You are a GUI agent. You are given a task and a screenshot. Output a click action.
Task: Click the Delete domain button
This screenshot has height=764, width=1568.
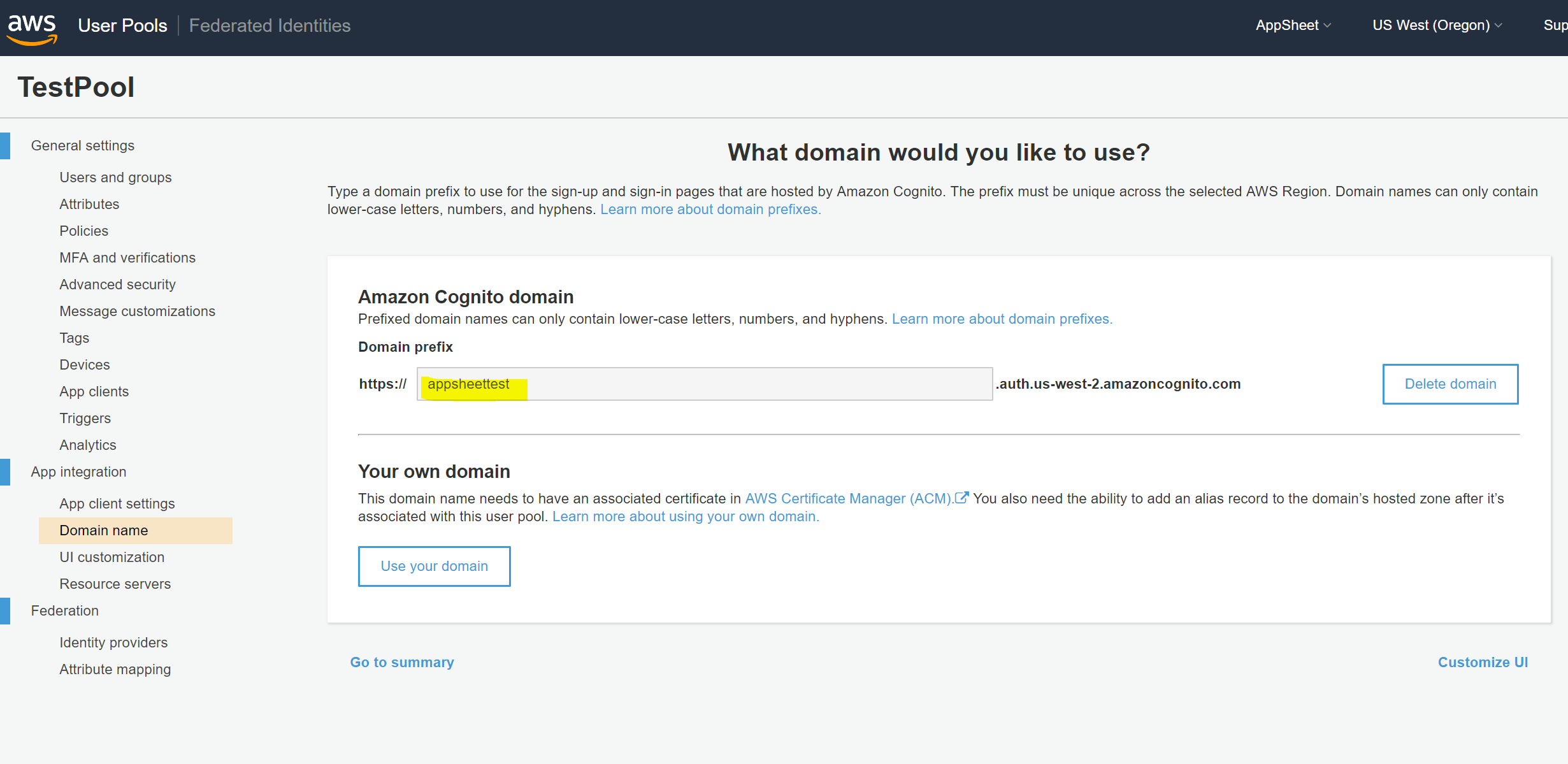[1450, 384]
